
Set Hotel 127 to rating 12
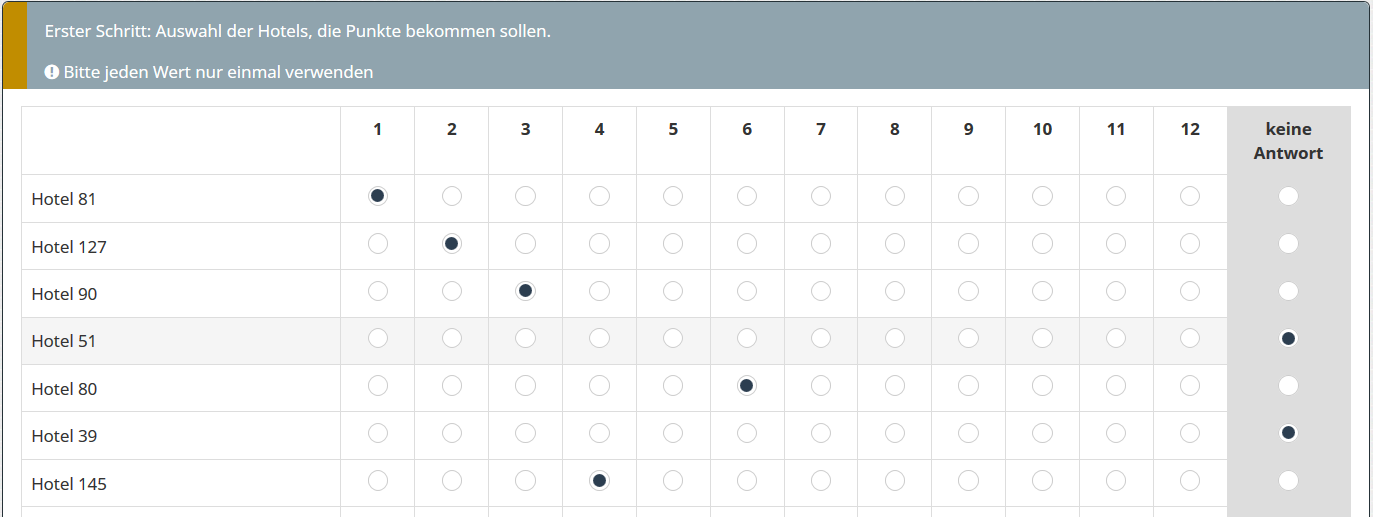1190,243
